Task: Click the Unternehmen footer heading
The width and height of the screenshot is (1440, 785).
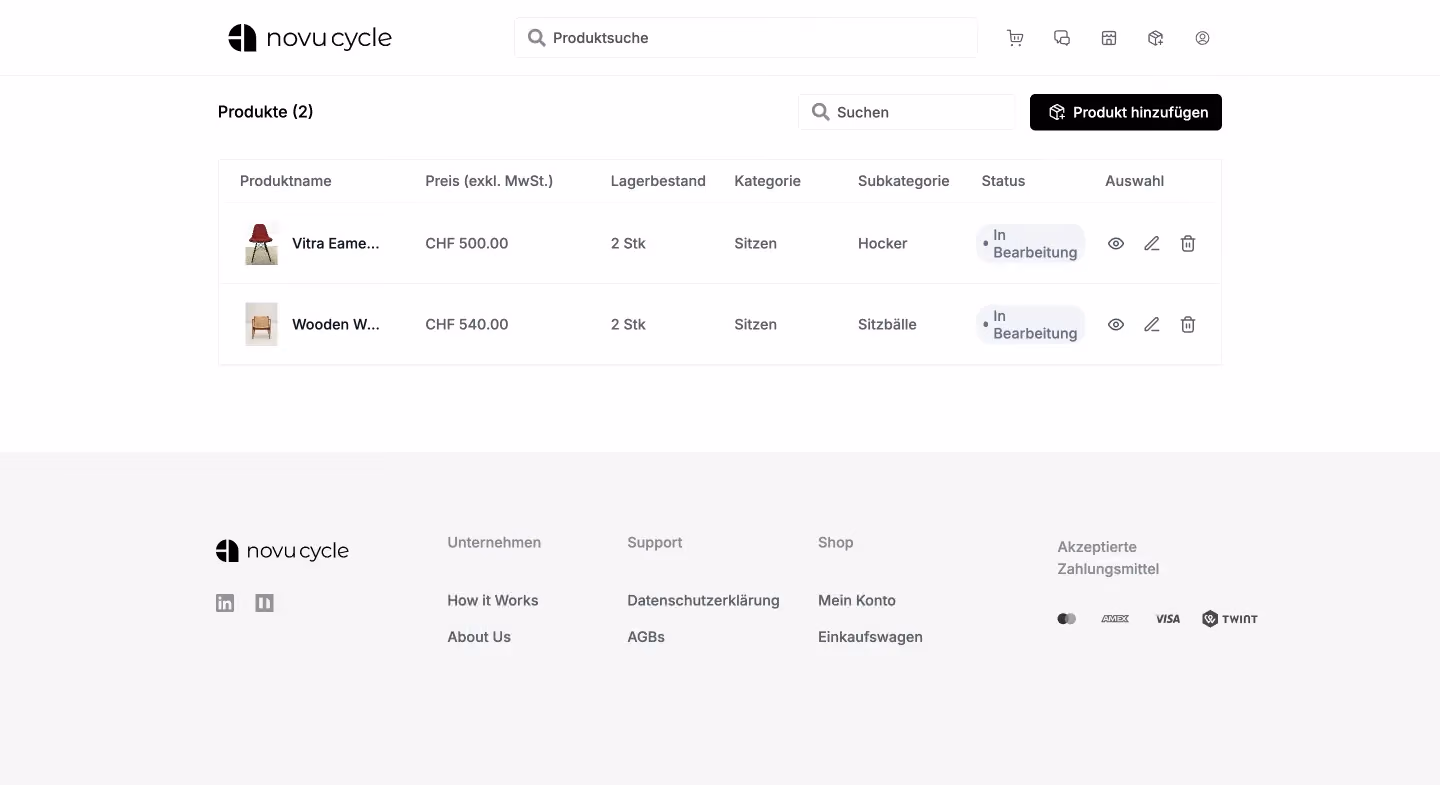Action: tap(494, 542)
